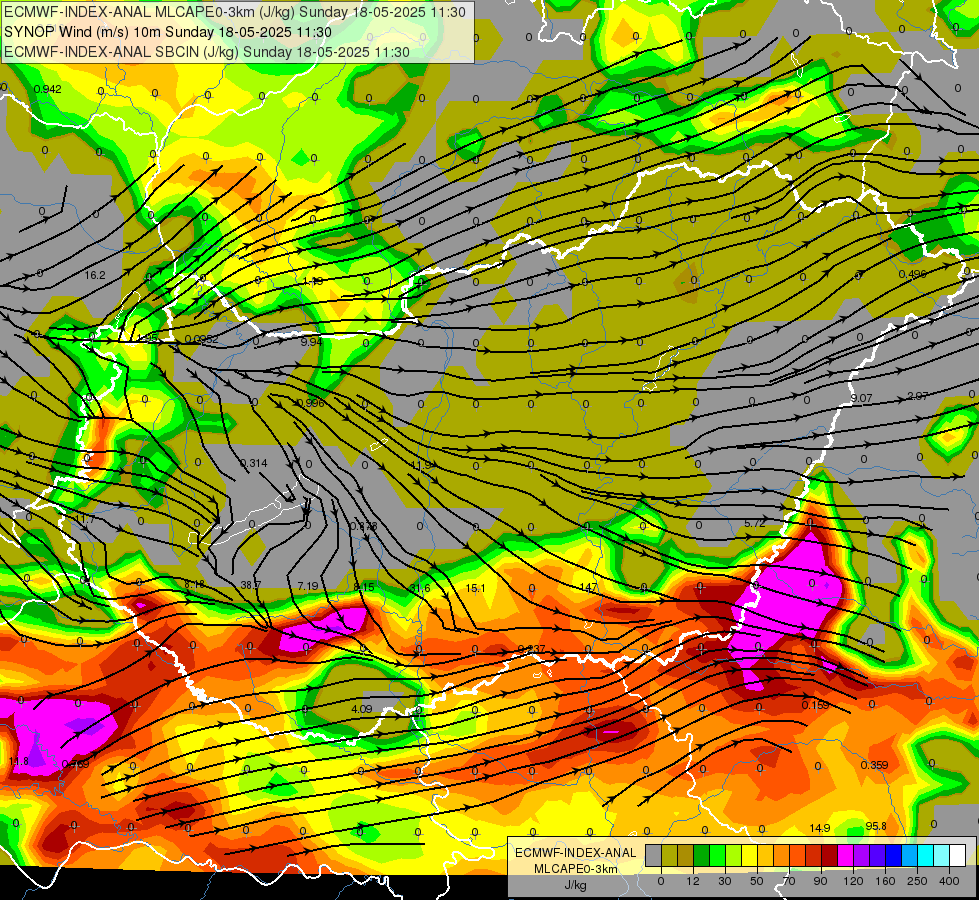Click the SBCIN (J/kg) title line

(207, 52)
